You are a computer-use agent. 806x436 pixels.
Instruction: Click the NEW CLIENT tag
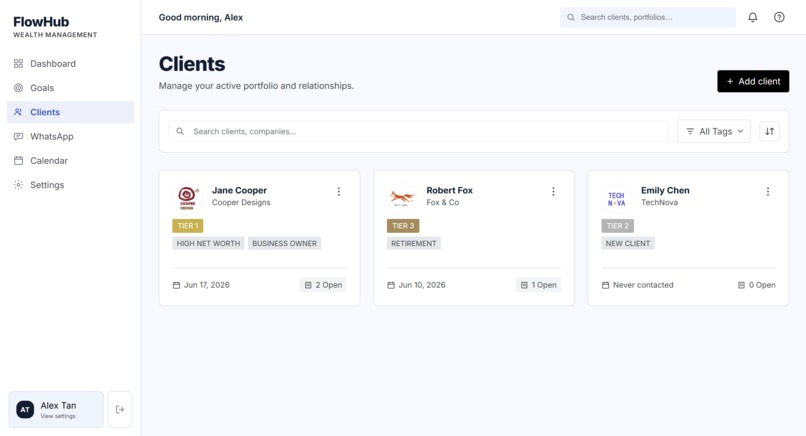point(628,243)
